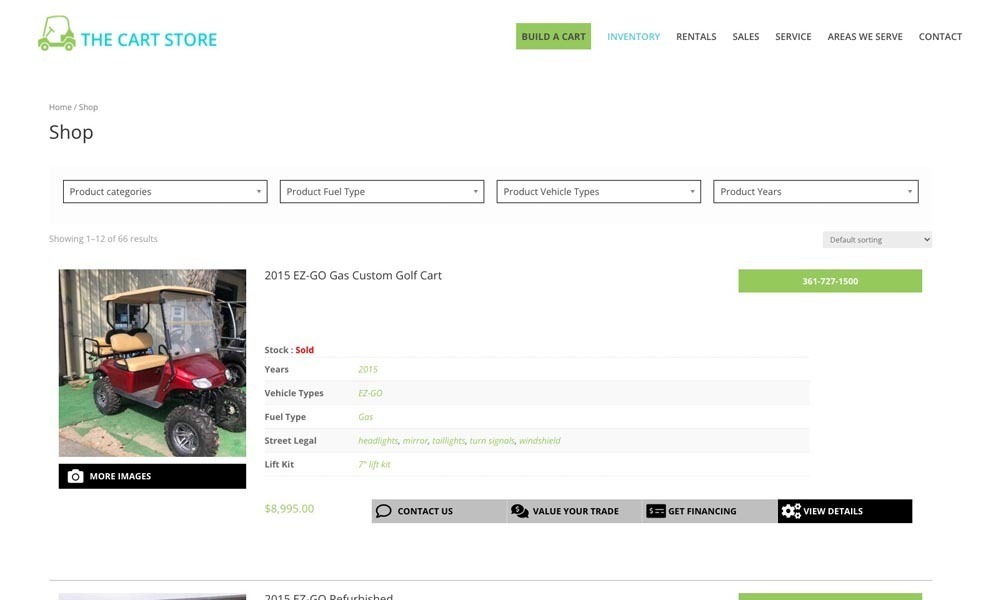Image resolution: width=981 pixels, height=600 pixels.
Task: Open the Areas We Serve menu item
Action: click(x=865, y=37)
